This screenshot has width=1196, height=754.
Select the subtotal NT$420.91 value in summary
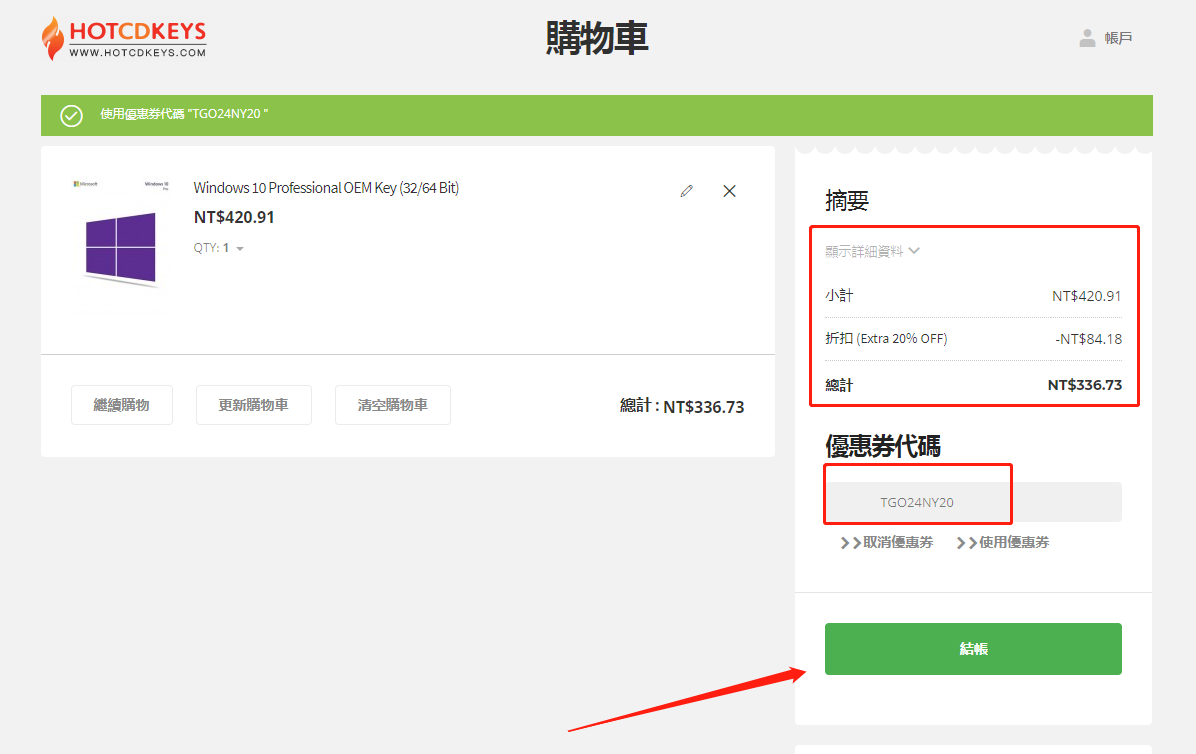click(x=1087, y=296)
